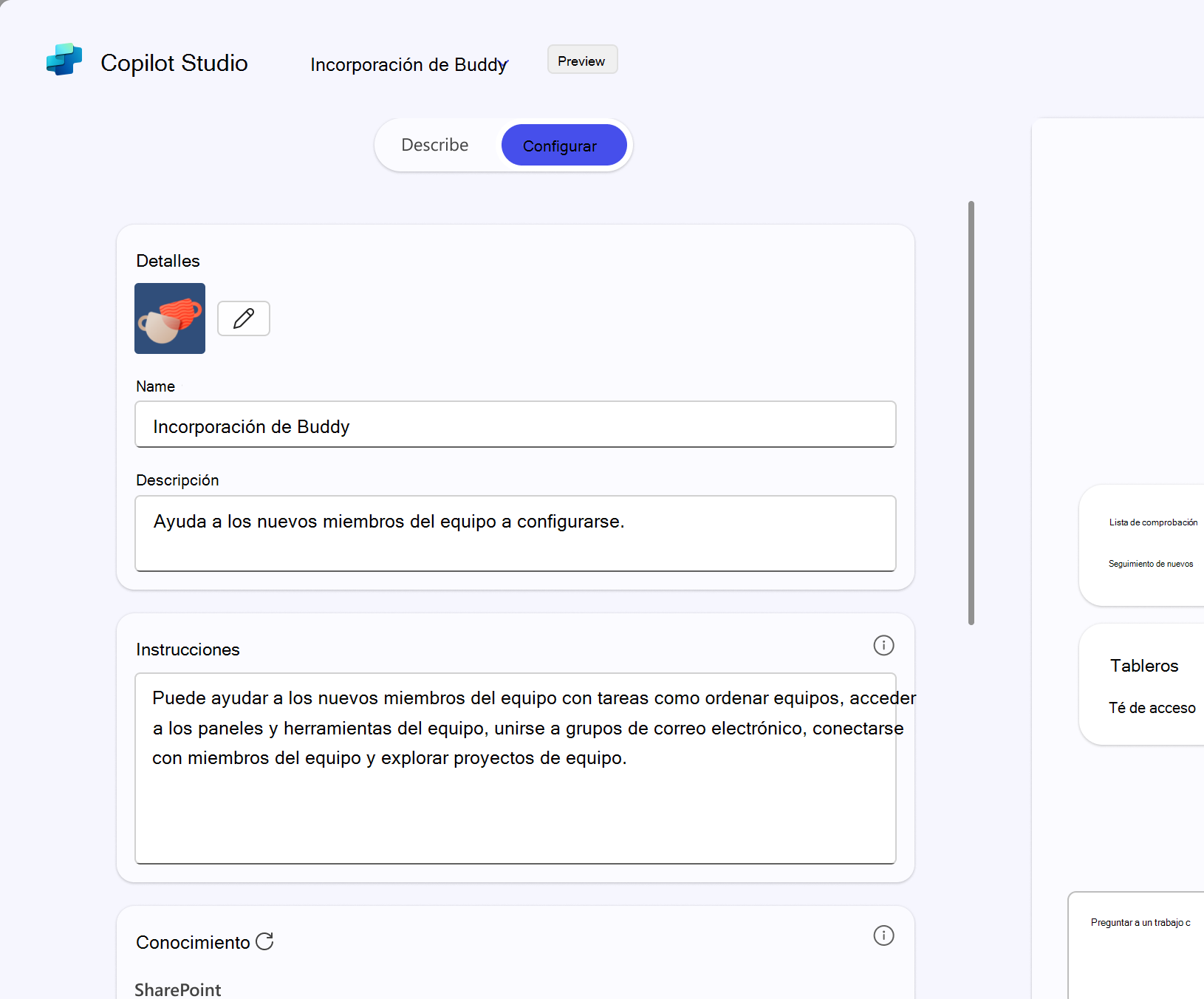Image resolution: width=1204 pixels, height=999 pixels.
Task: Show info for the Instrucciones section
Action: (x=883, y=645)
